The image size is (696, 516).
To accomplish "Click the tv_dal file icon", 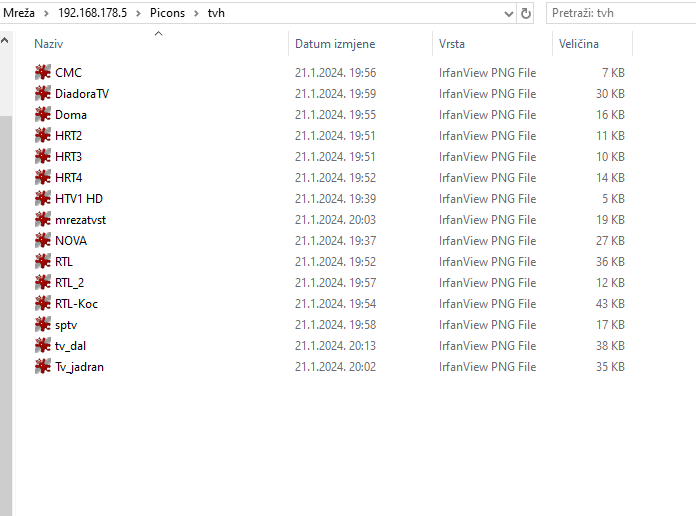I will tap(43, 345).
